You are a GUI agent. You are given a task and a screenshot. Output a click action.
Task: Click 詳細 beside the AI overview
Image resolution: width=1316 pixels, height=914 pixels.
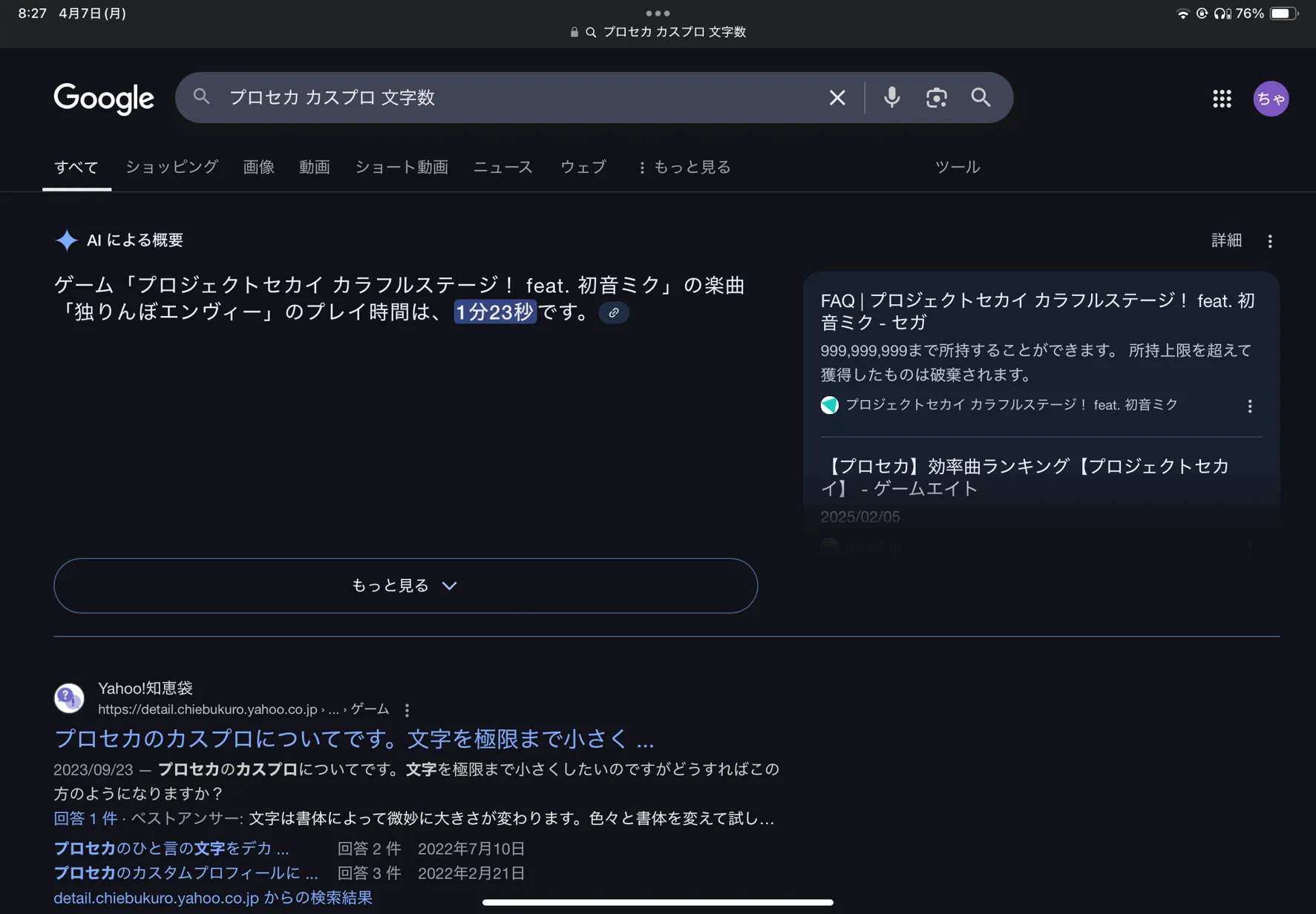point(1226,240)
